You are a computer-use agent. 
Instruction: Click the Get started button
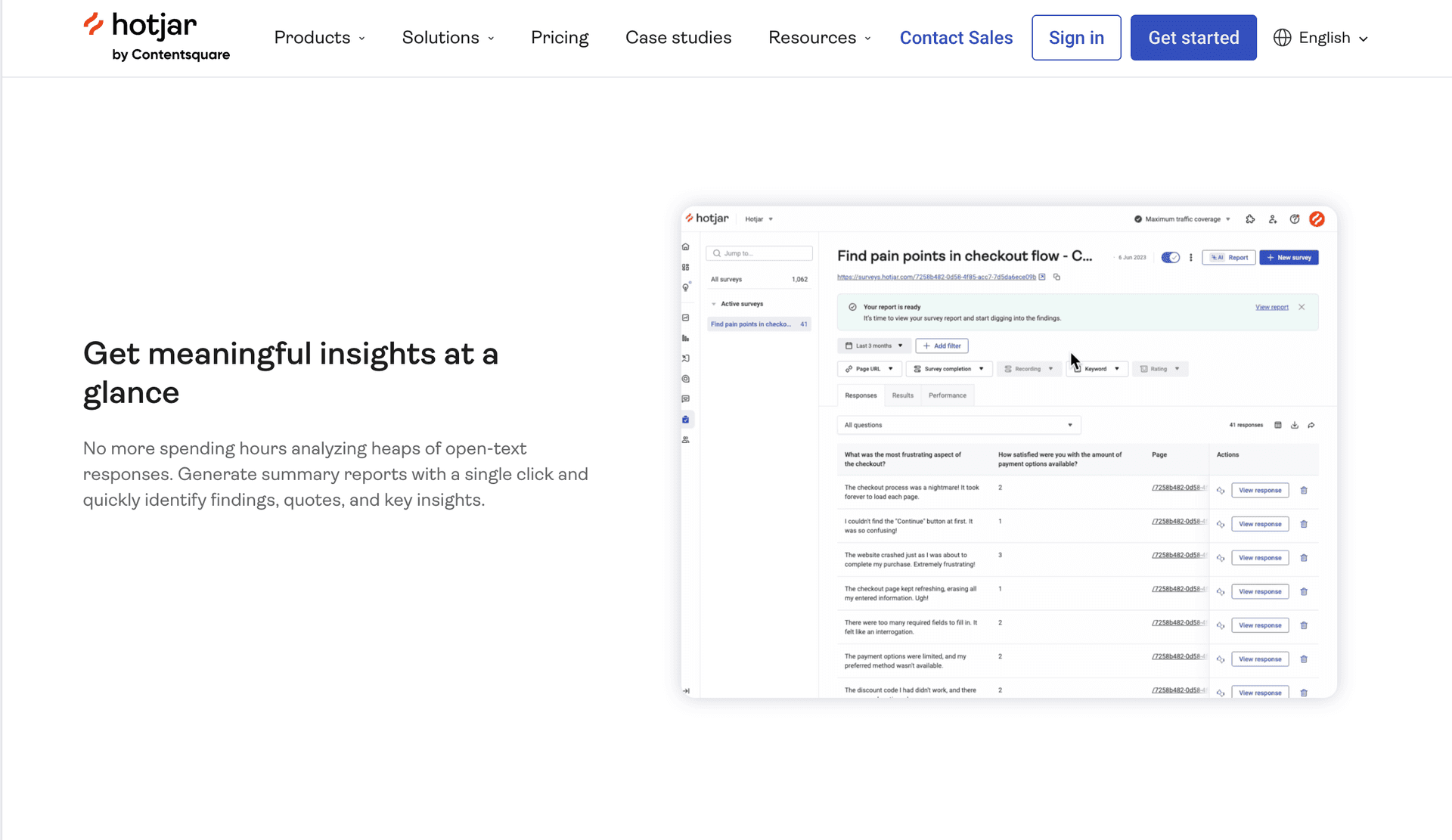pos(1193,38)
